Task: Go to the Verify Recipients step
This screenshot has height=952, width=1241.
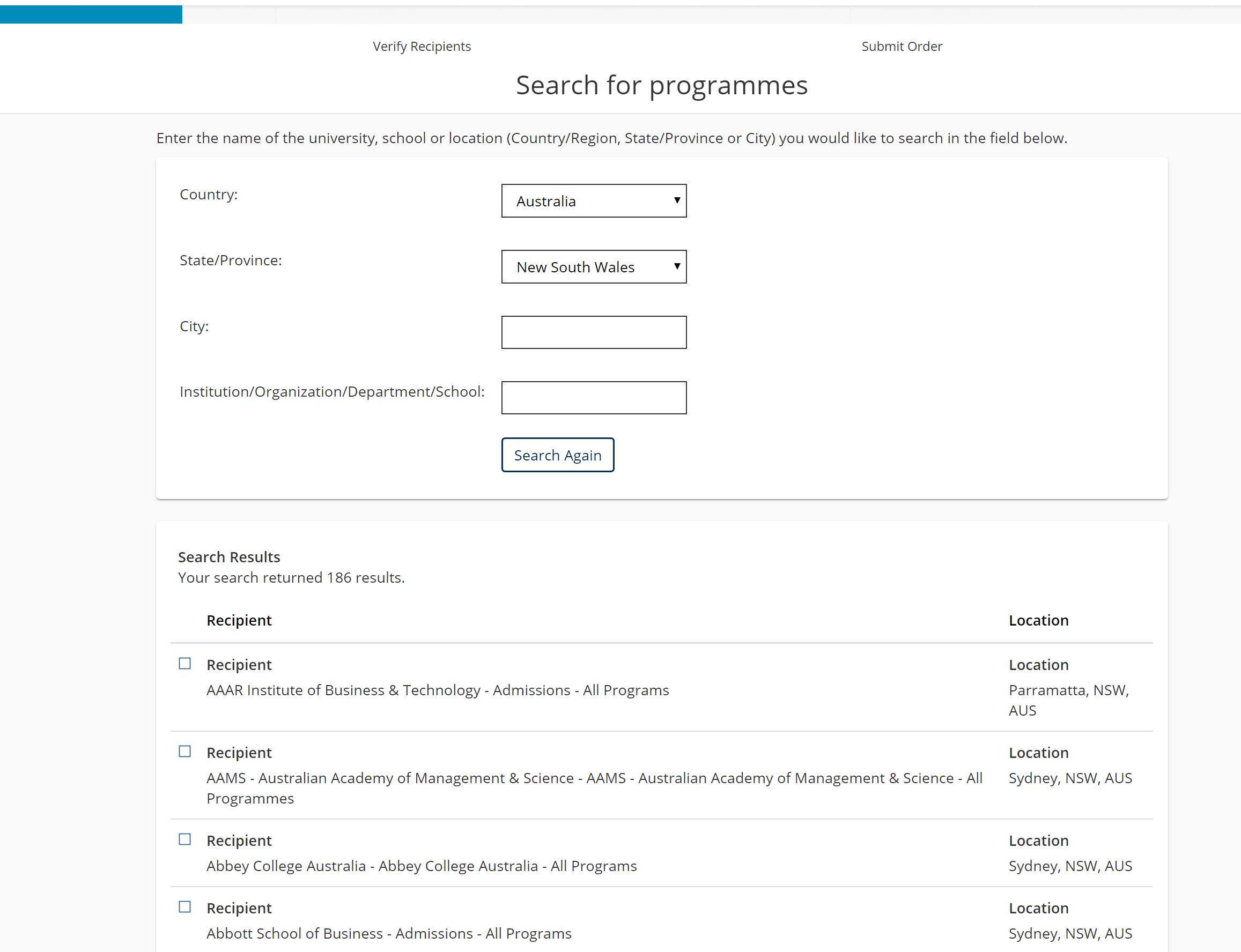Action: tap(422, 47)
